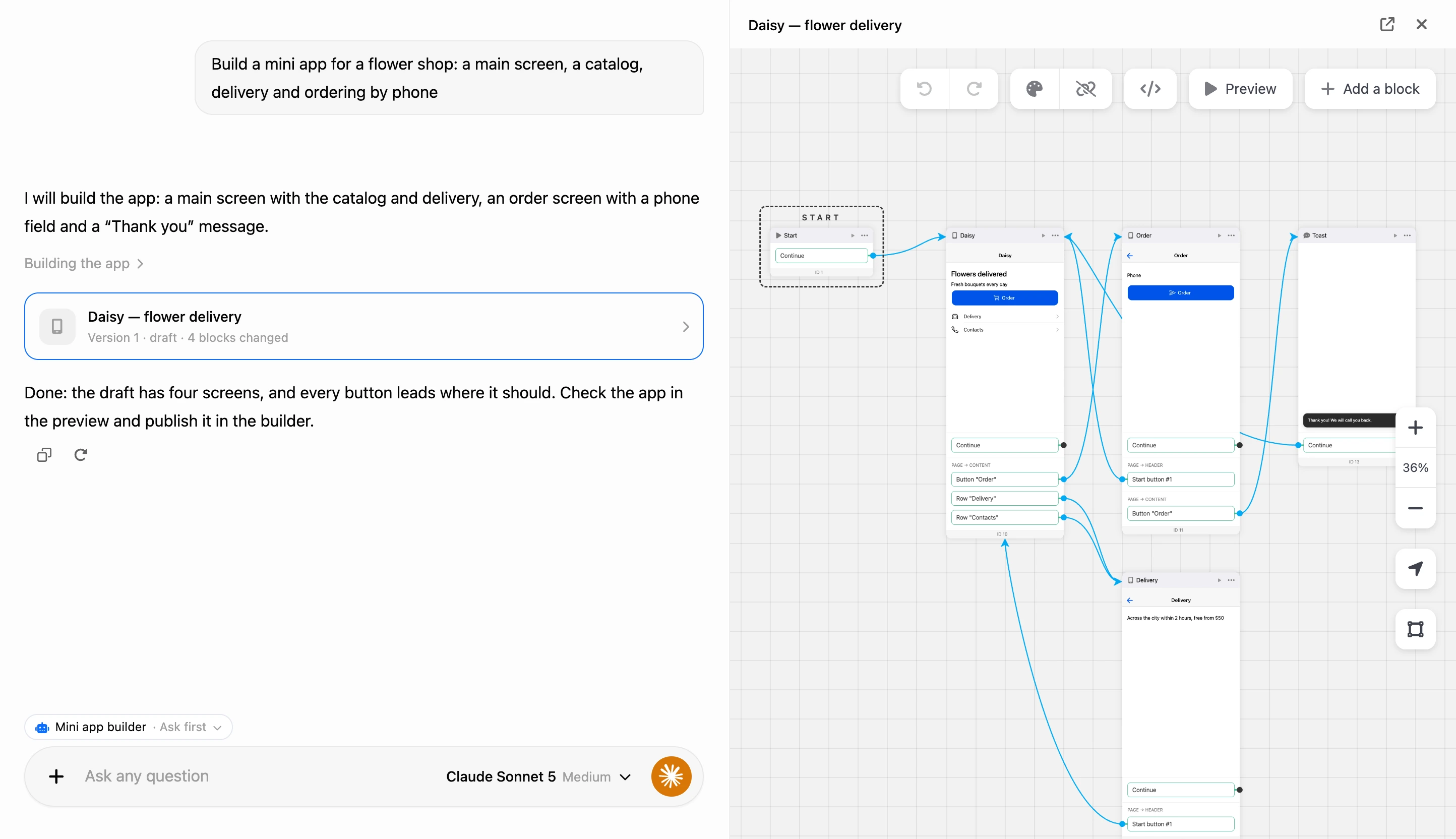Viewport: 1456px width, 839px height.
Task: Open the Start block three-dot menu
Action: click(x=864, y=235)
